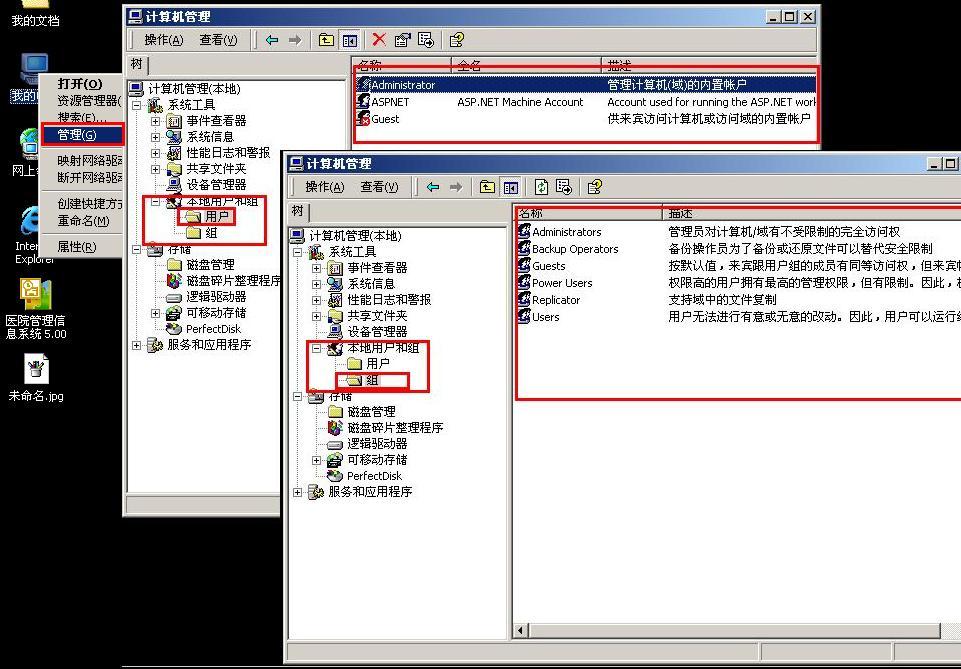Select the disabled Guest user account row
Image resolution: width=961 pixels, height=669 pixels.
(585, 119)
